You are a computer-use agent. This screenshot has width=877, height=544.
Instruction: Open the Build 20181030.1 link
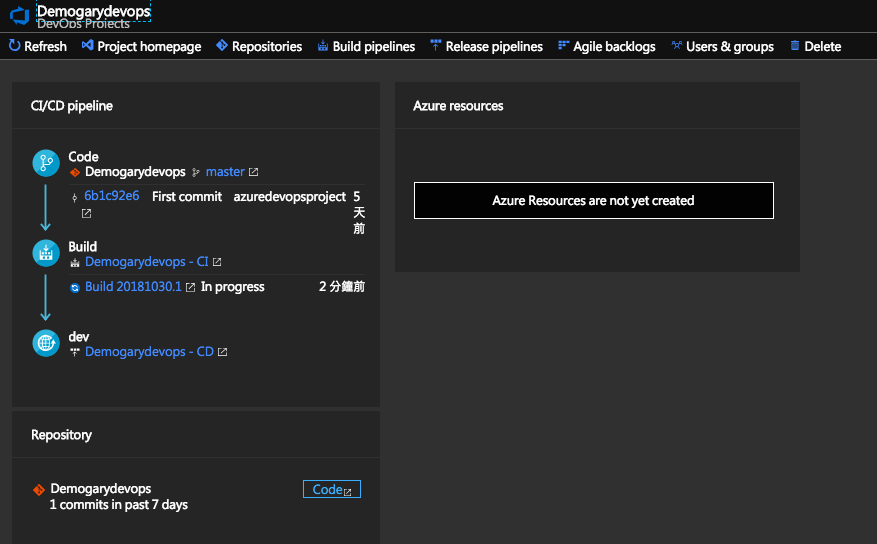(x=133, y=287)
